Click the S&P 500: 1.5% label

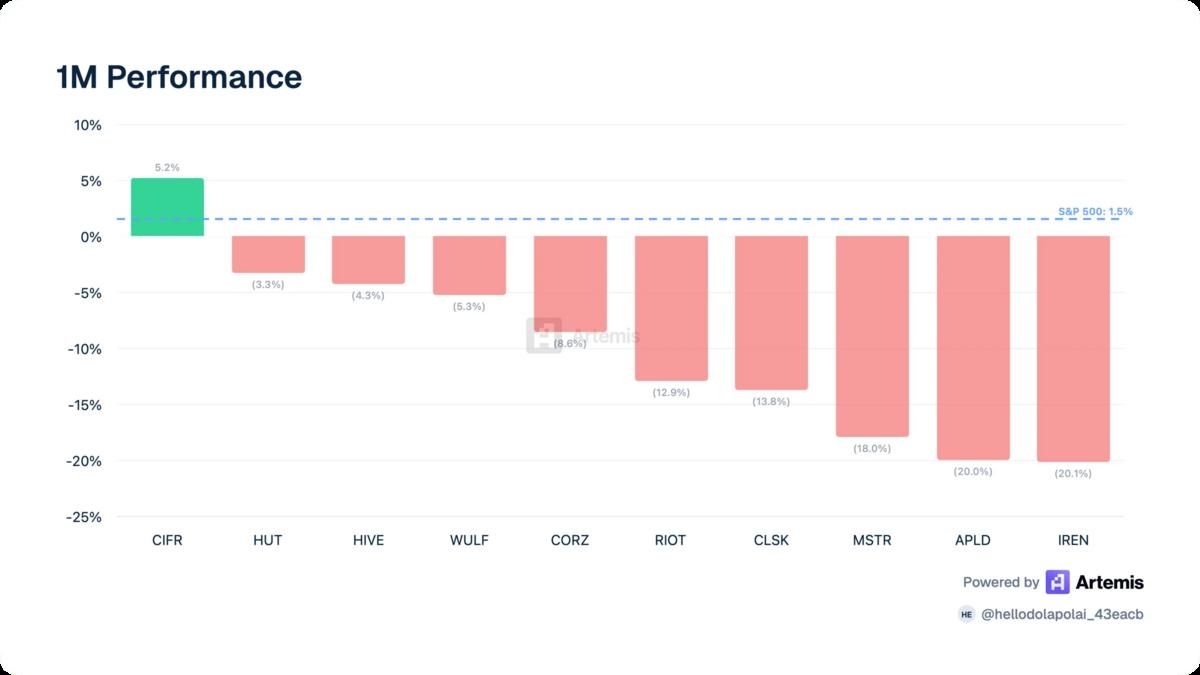tap(1095, 212)
